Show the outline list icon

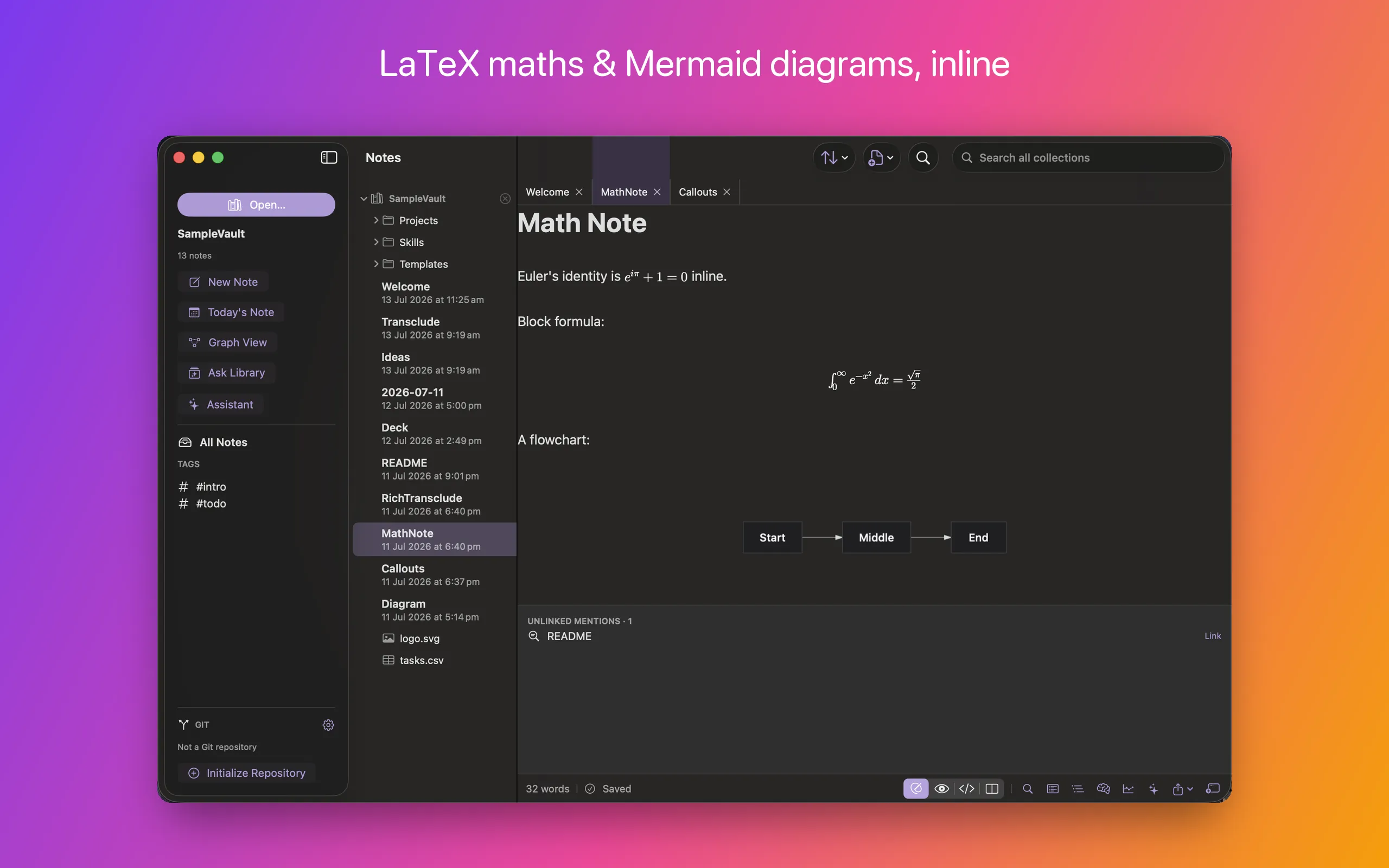click(1078, 789)
